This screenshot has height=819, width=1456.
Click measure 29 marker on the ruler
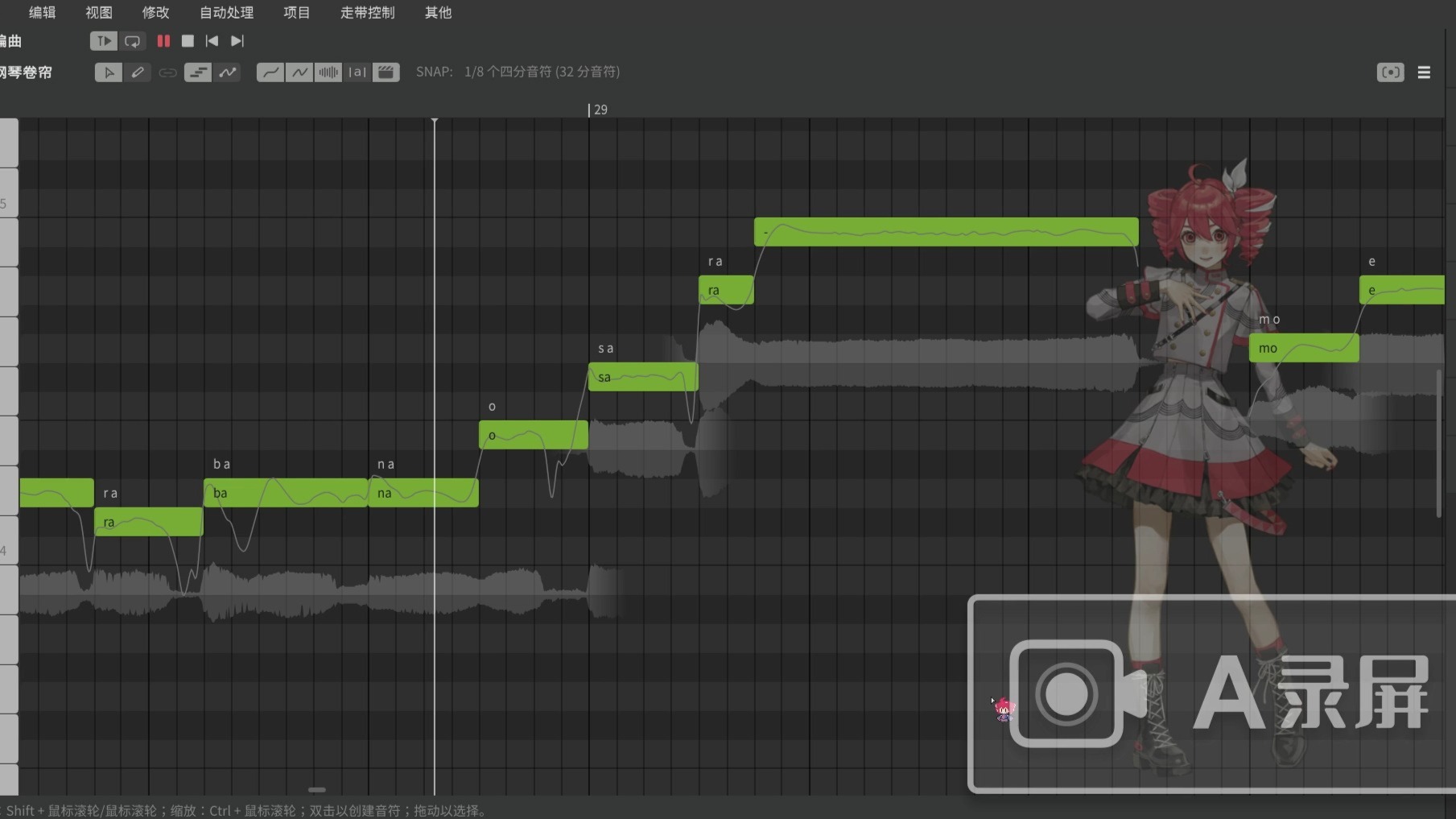point(600,110)
